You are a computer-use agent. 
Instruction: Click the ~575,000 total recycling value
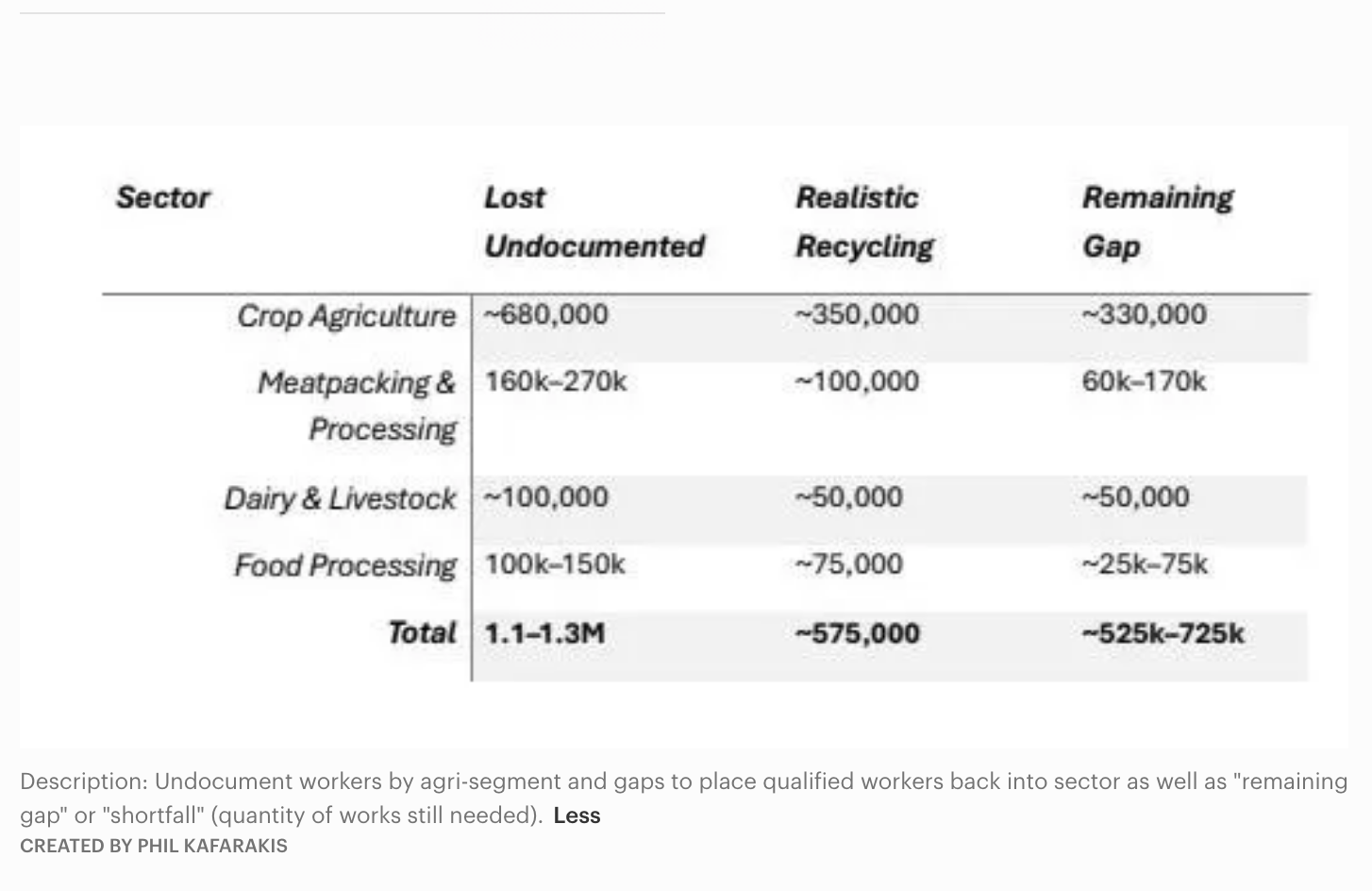[x=857, y=632]
